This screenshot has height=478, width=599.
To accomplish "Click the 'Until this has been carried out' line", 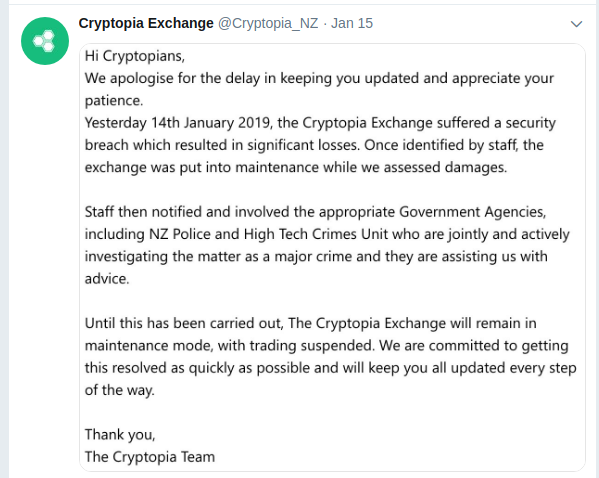I will [x=311, y=323].
